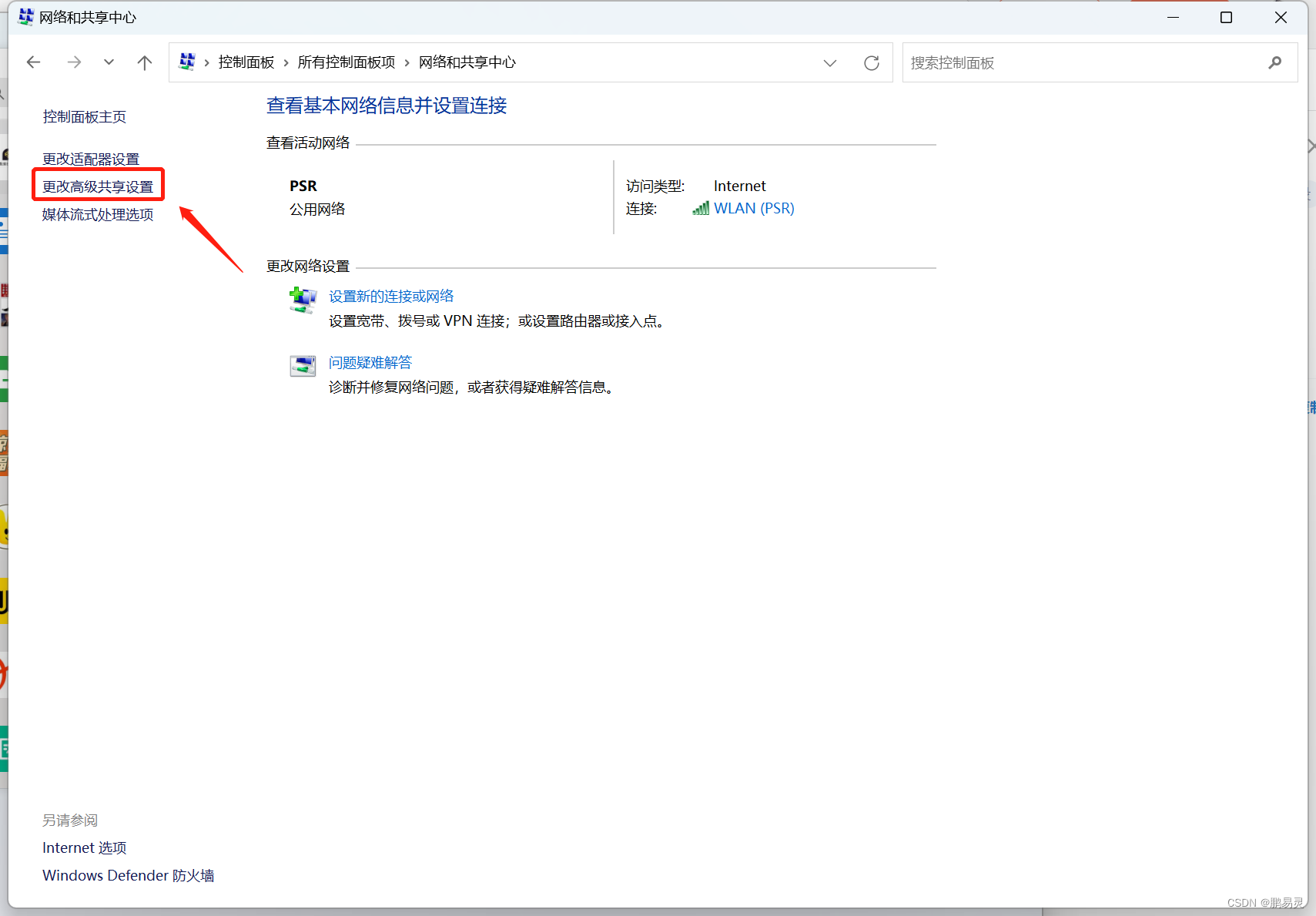Click the search magnifier icon
1316x916 pixels.
pos(1275,62)
